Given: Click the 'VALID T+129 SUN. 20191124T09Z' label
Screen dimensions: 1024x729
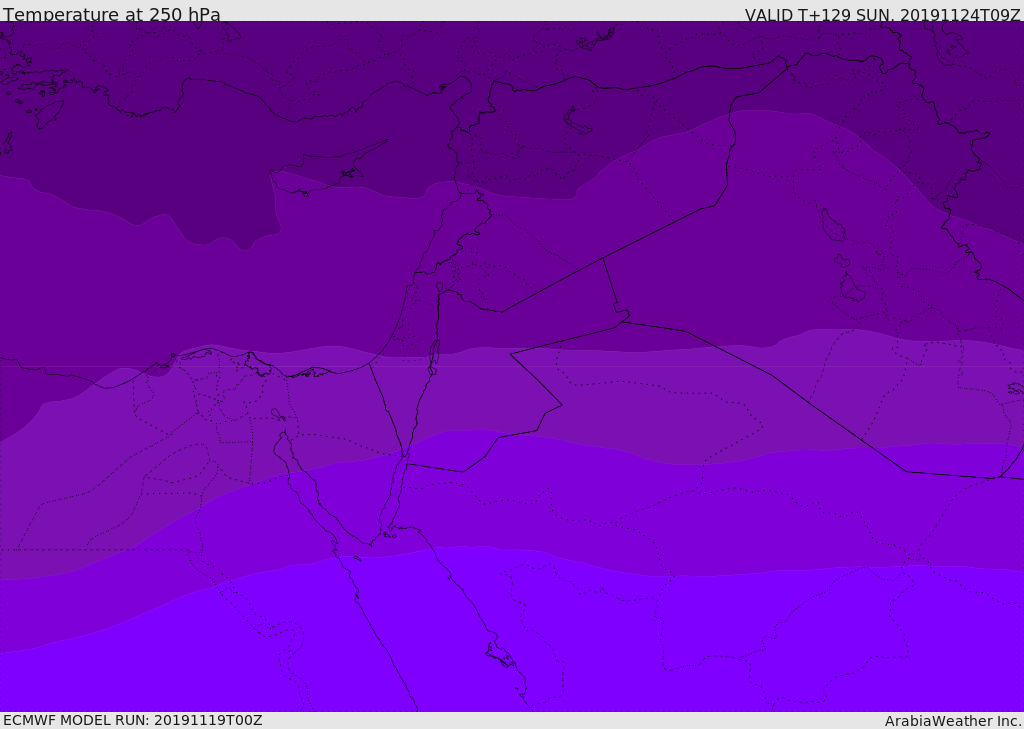Looking at the screenshot, I should tap(883, 15).
